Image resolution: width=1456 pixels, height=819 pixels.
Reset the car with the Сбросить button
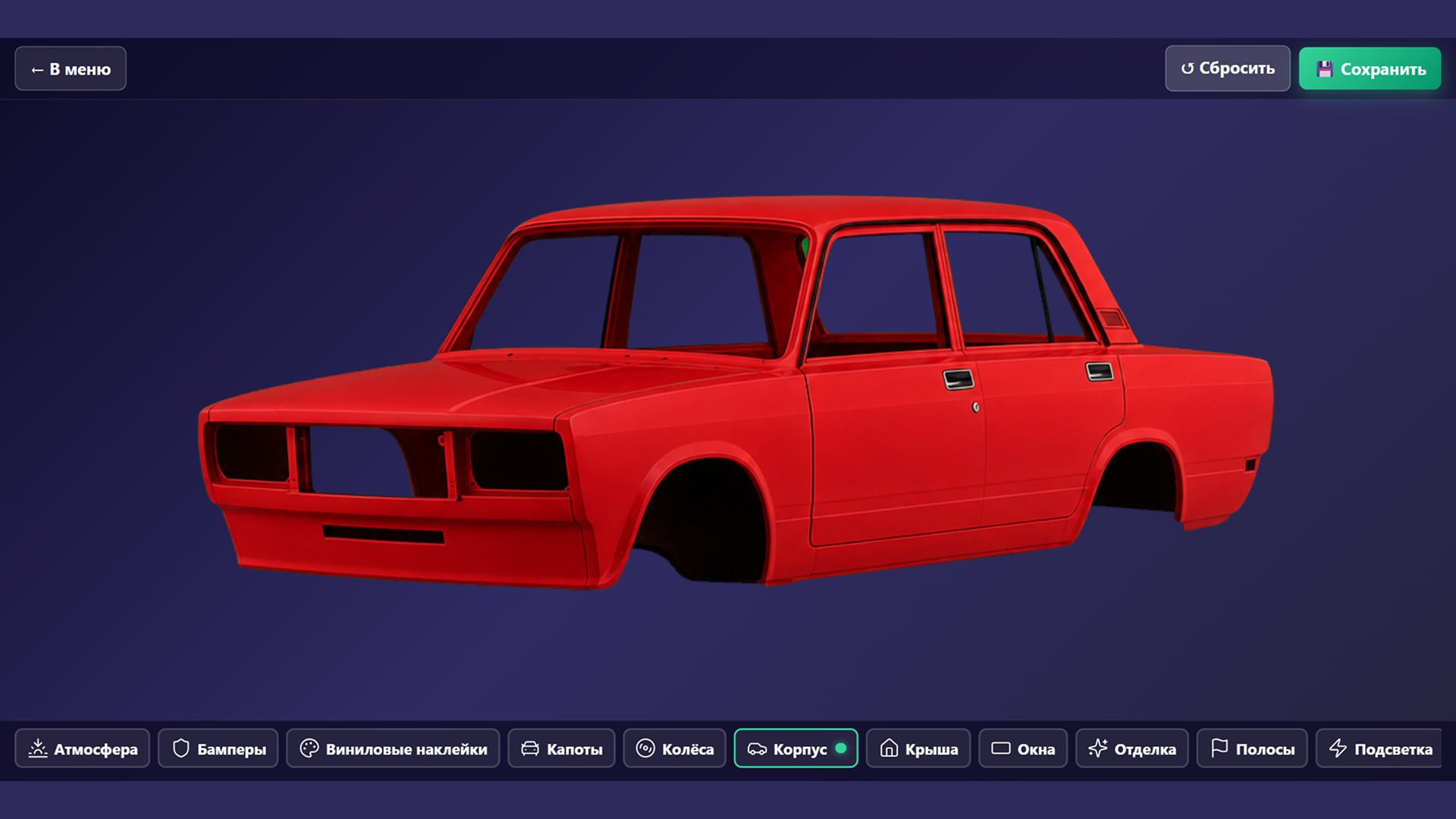tap(1227, 68)
